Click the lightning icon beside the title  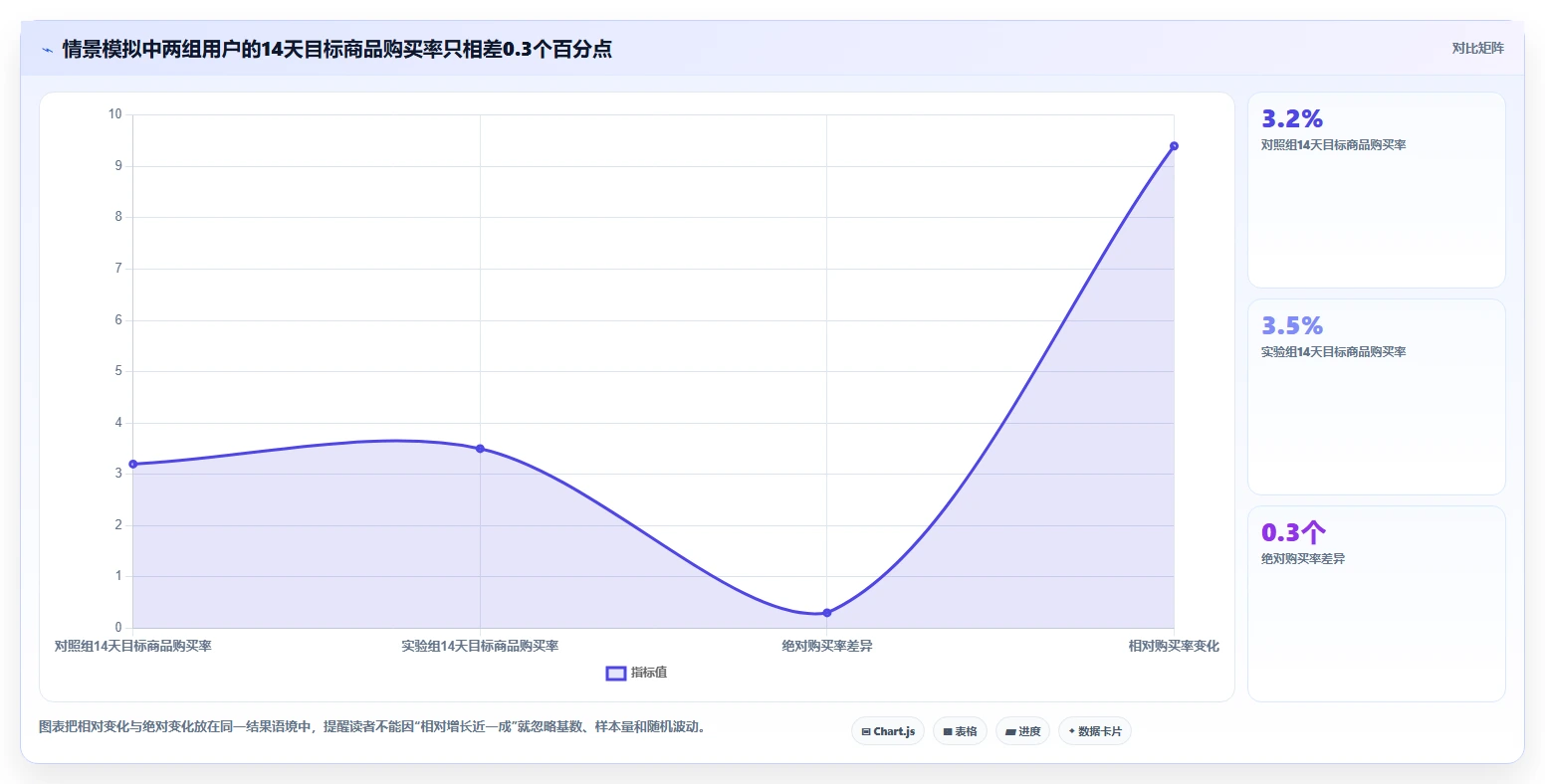(x=47, y=50)
